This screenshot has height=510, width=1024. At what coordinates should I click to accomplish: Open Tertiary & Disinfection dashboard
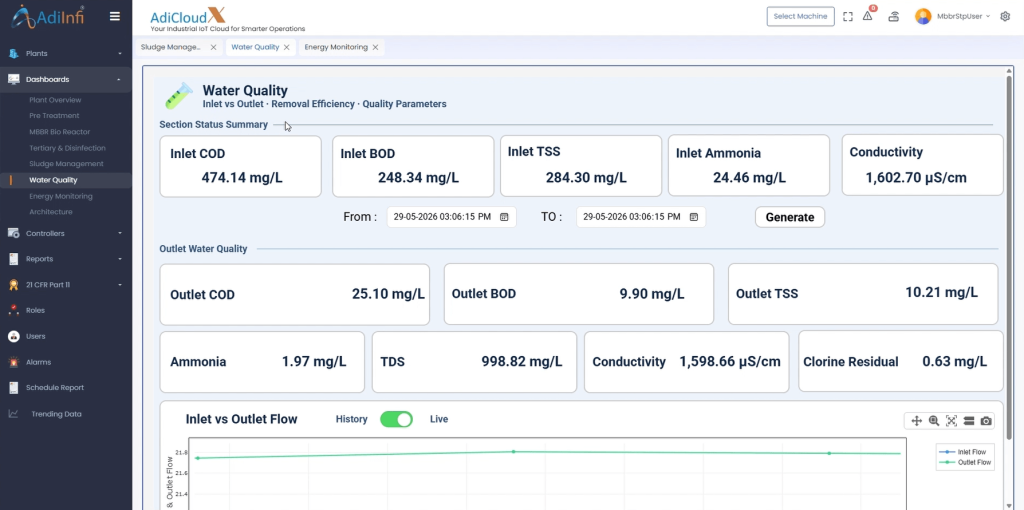point(67,148)
